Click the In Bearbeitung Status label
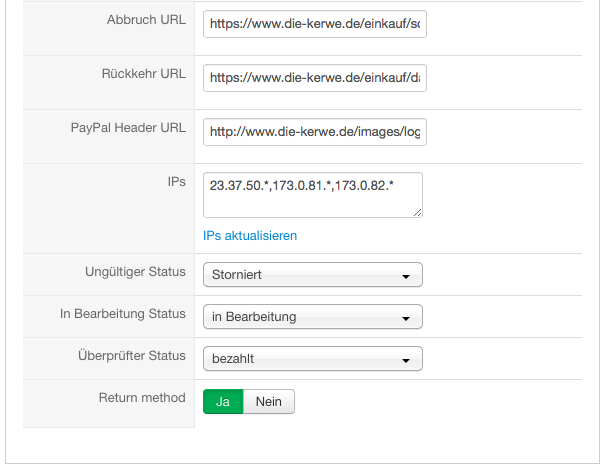 click(123, 313)
